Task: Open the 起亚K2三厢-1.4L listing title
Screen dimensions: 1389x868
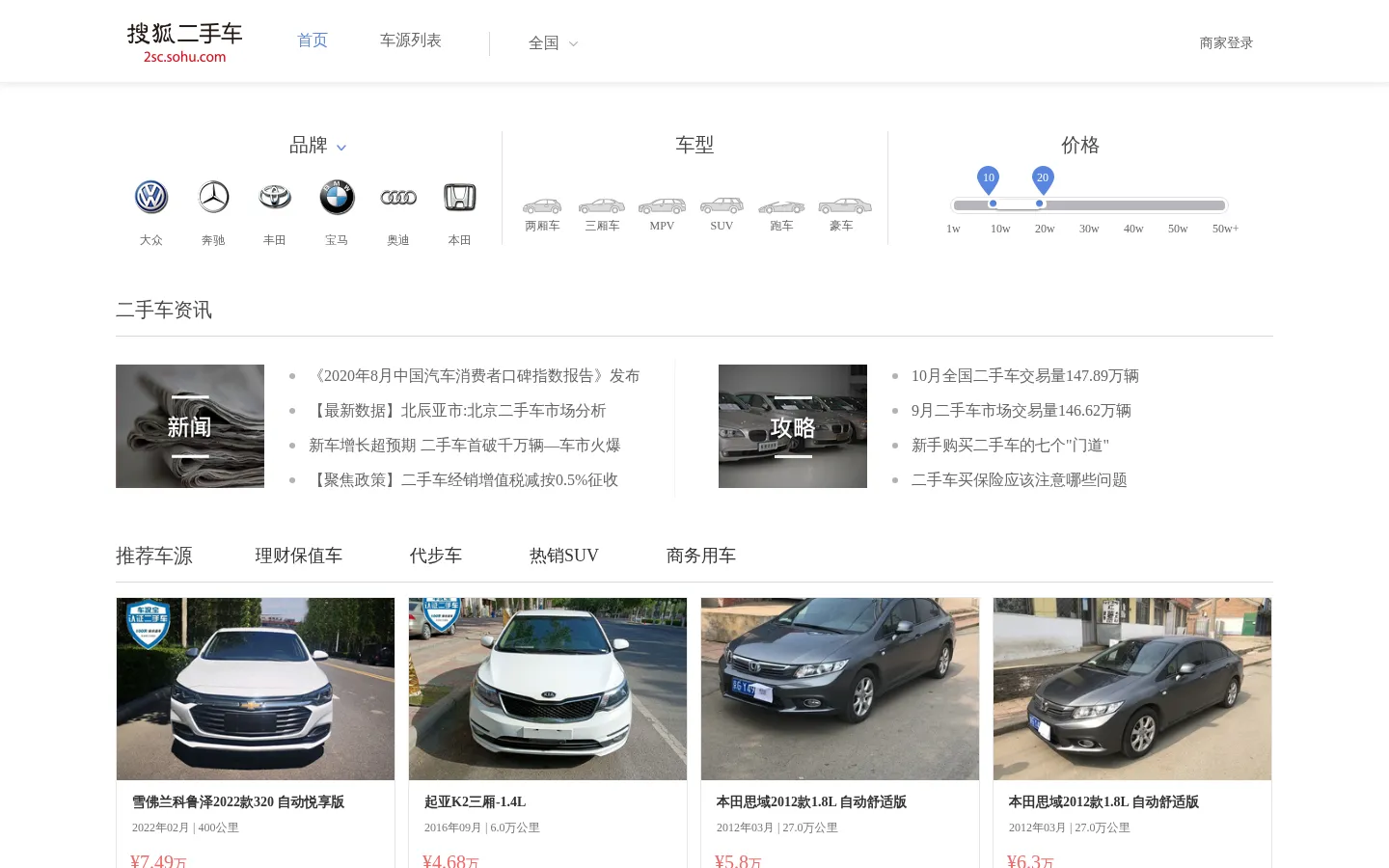Action: pyautogui.click(x=476, y=802)
